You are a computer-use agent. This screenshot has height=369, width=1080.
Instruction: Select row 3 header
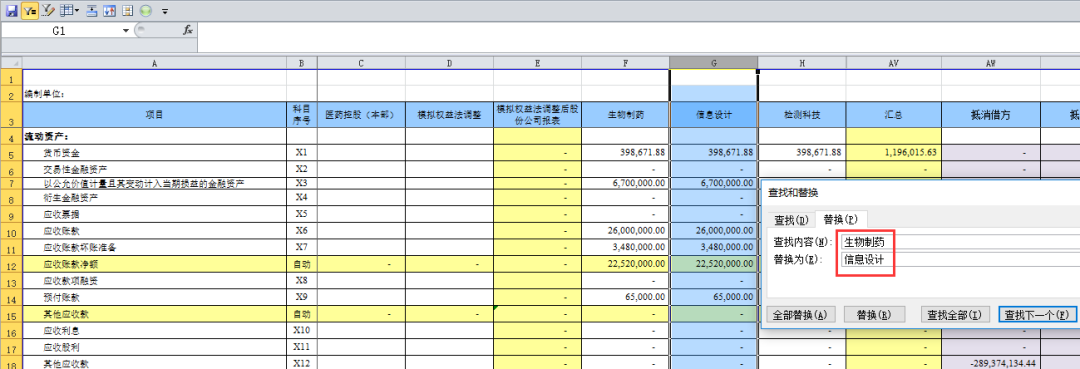(x=12, y=115)
